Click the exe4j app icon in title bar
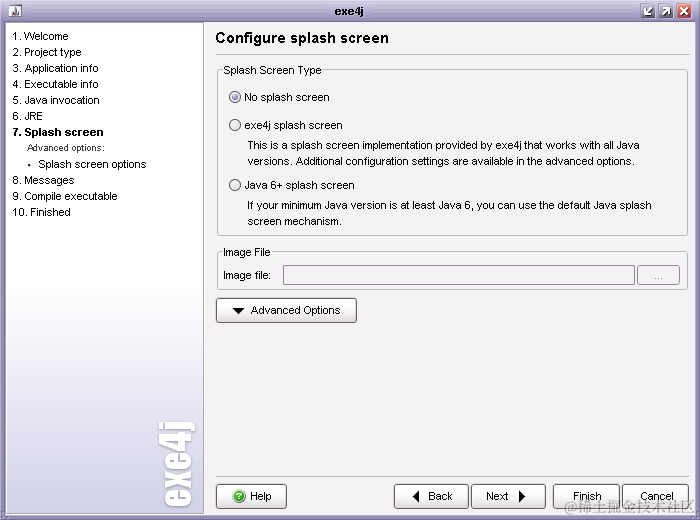This screenshot has height=520, width=700. pos(15,11)
